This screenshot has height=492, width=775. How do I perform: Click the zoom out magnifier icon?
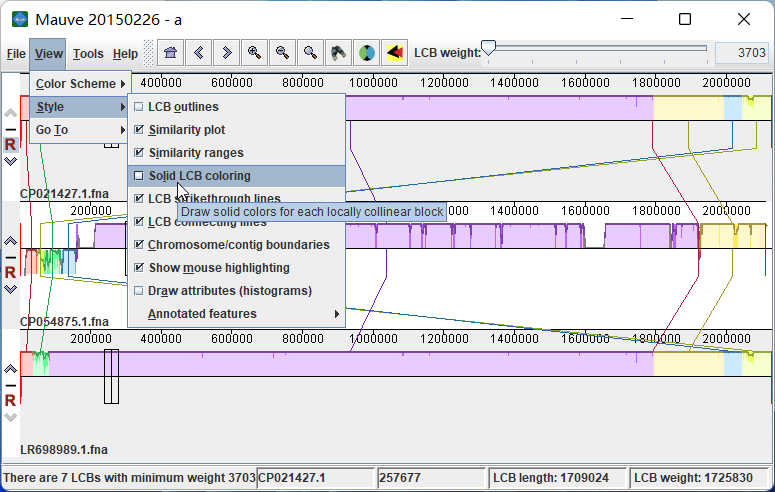tap(283, 53)
